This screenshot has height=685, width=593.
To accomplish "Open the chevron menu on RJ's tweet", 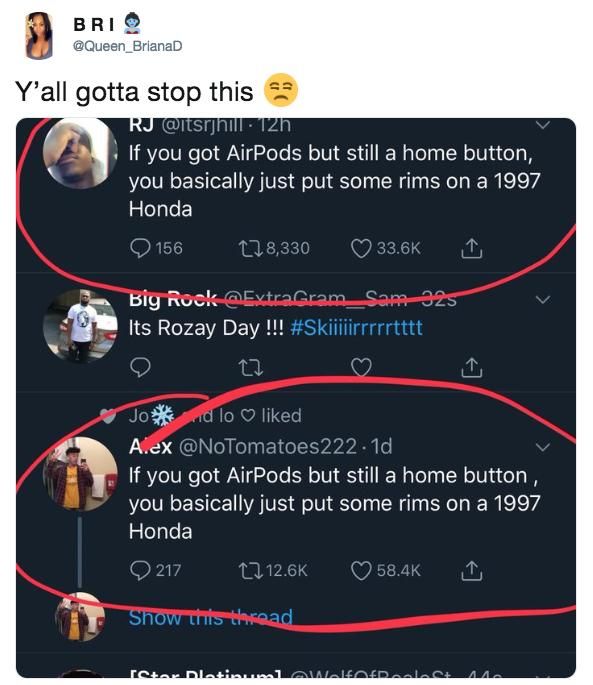I will tap(542, 125).
